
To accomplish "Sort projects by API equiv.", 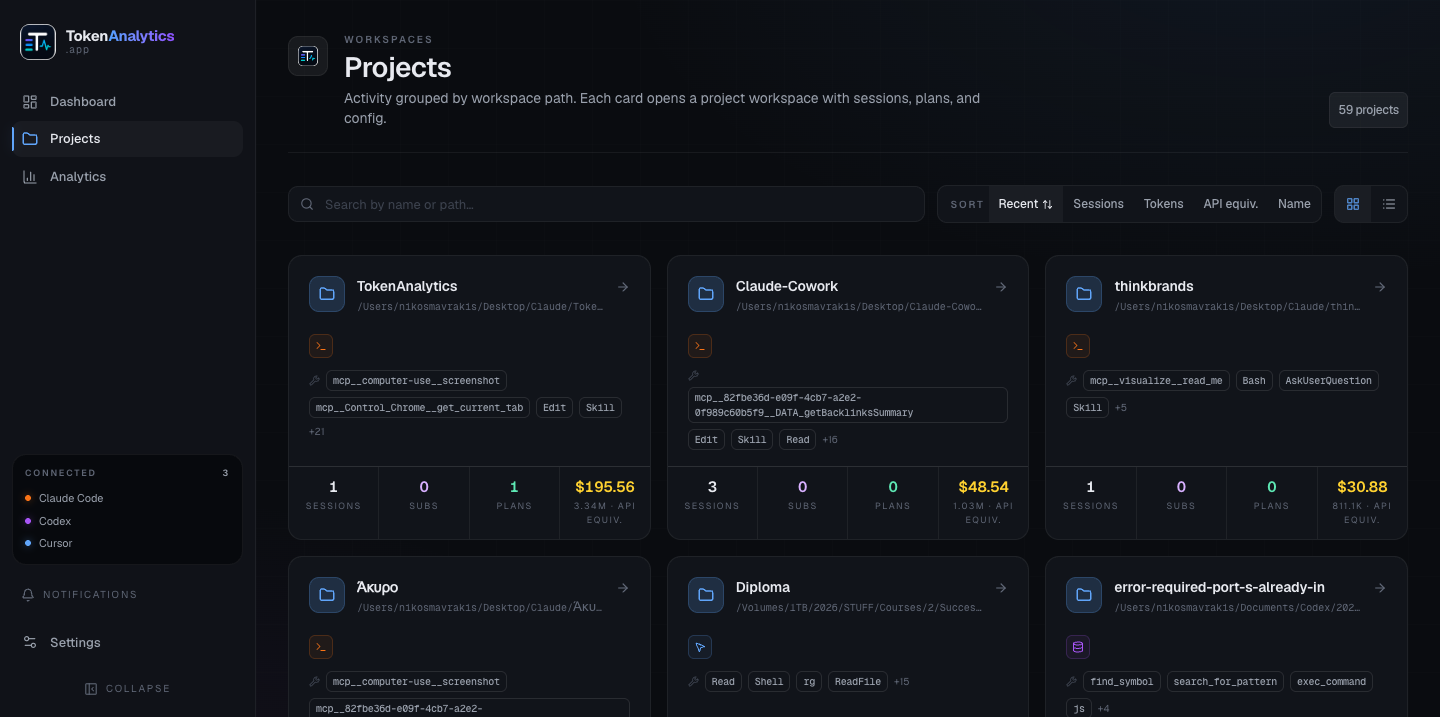I will click(1230, 204).
